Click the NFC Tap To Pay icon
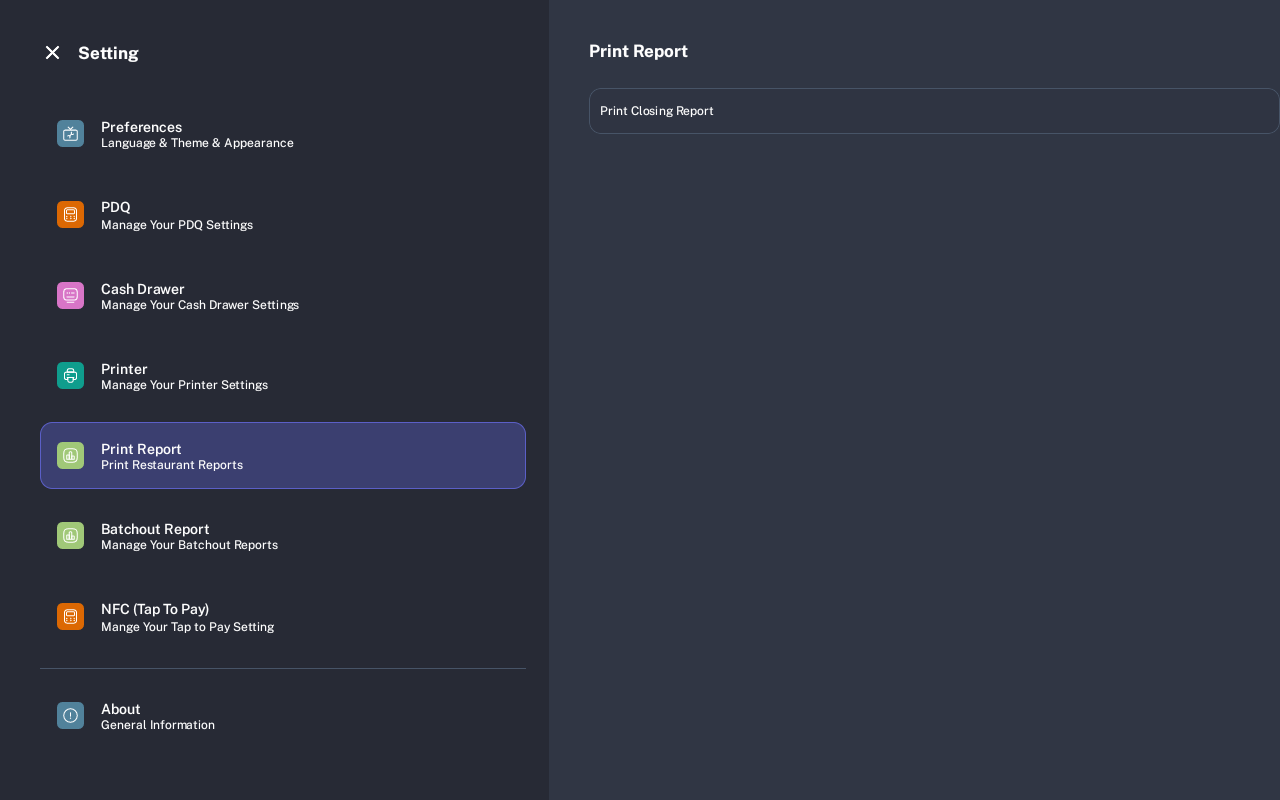Viewport: 1280px width, 800px height. coord(70,616)
